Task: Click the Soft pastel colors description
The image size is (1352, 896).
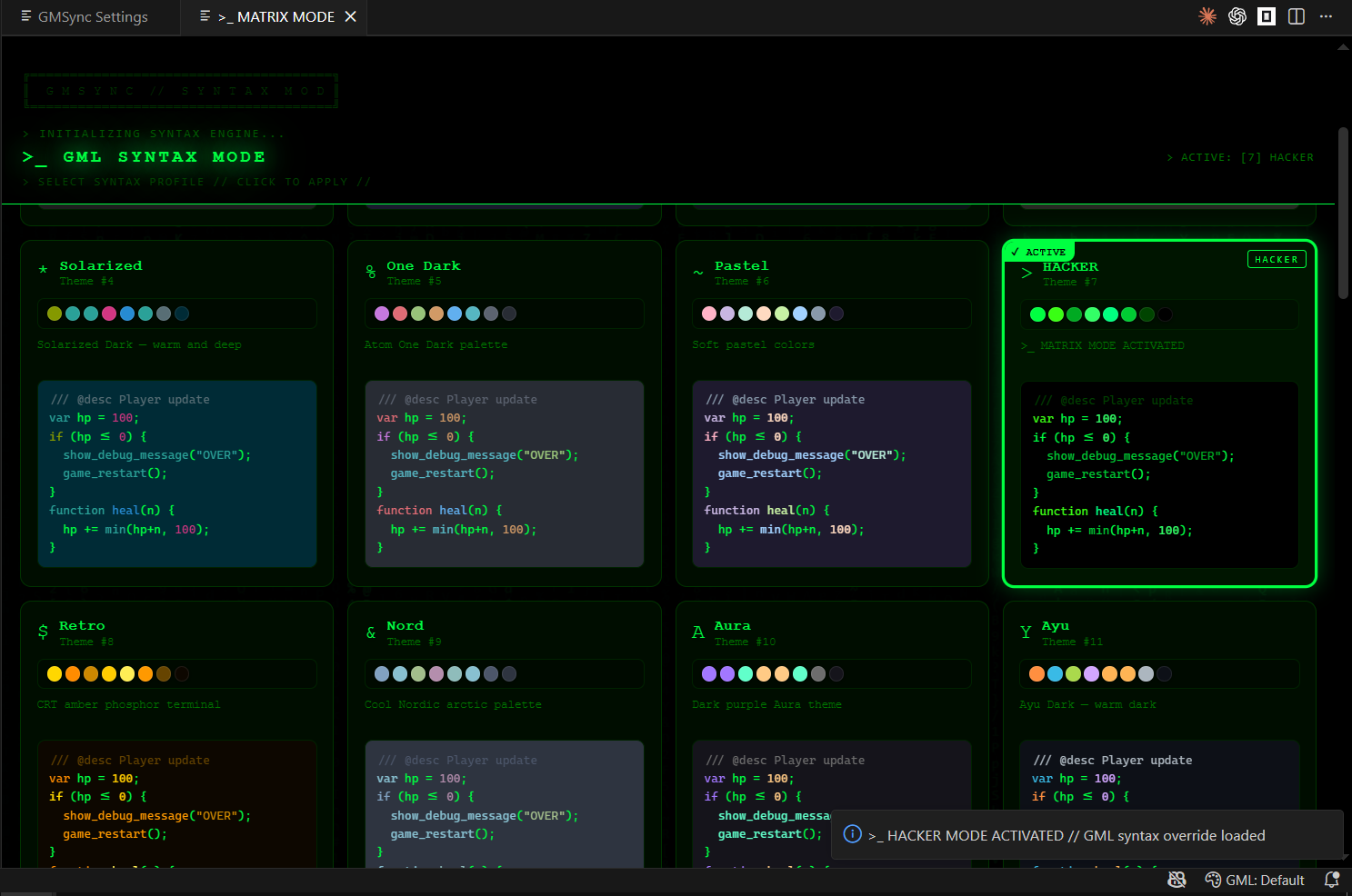Action: tap(753, 344)
